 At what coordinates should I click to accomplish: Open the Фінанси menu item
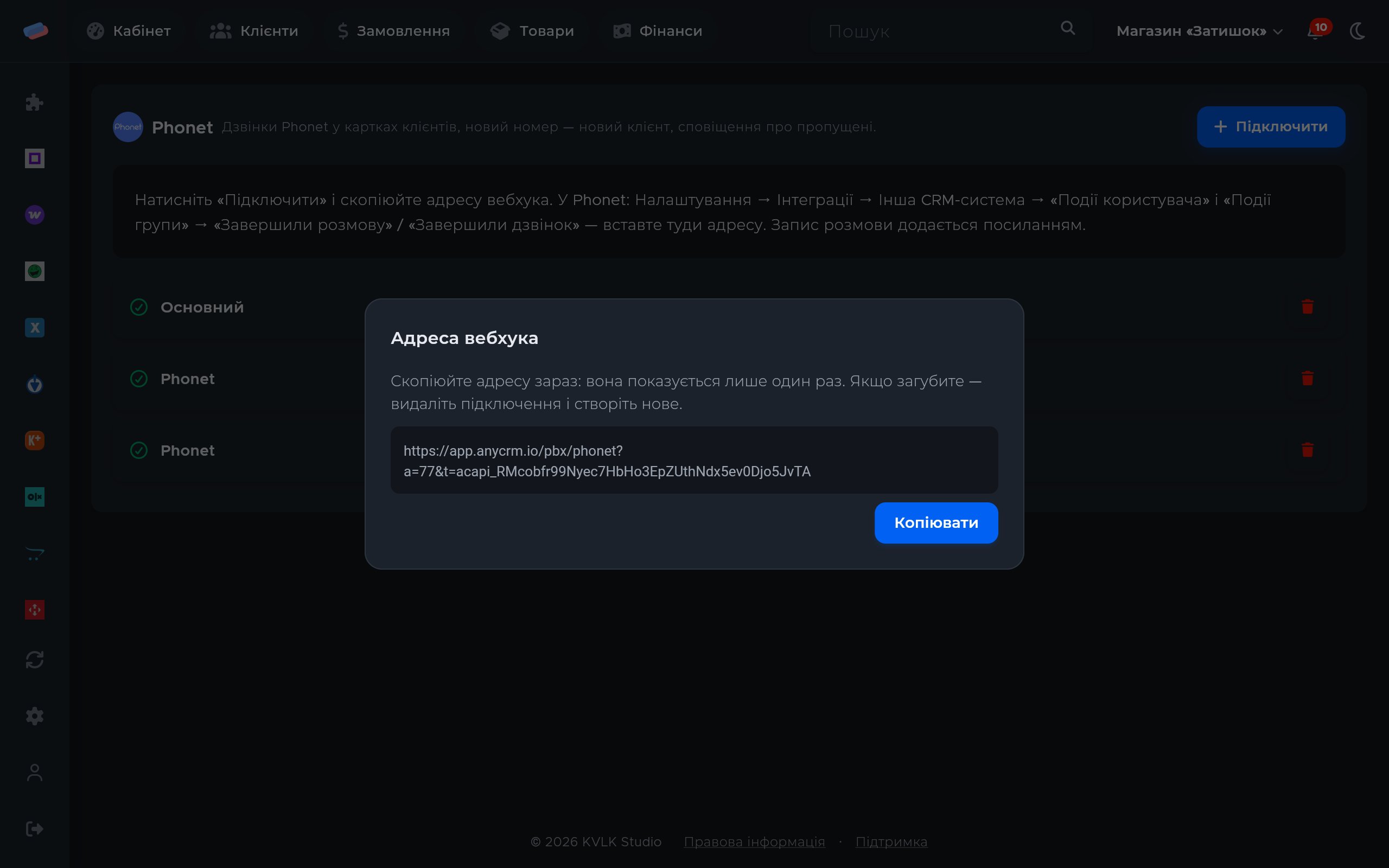pyautogui.click(x=658, y=31)
